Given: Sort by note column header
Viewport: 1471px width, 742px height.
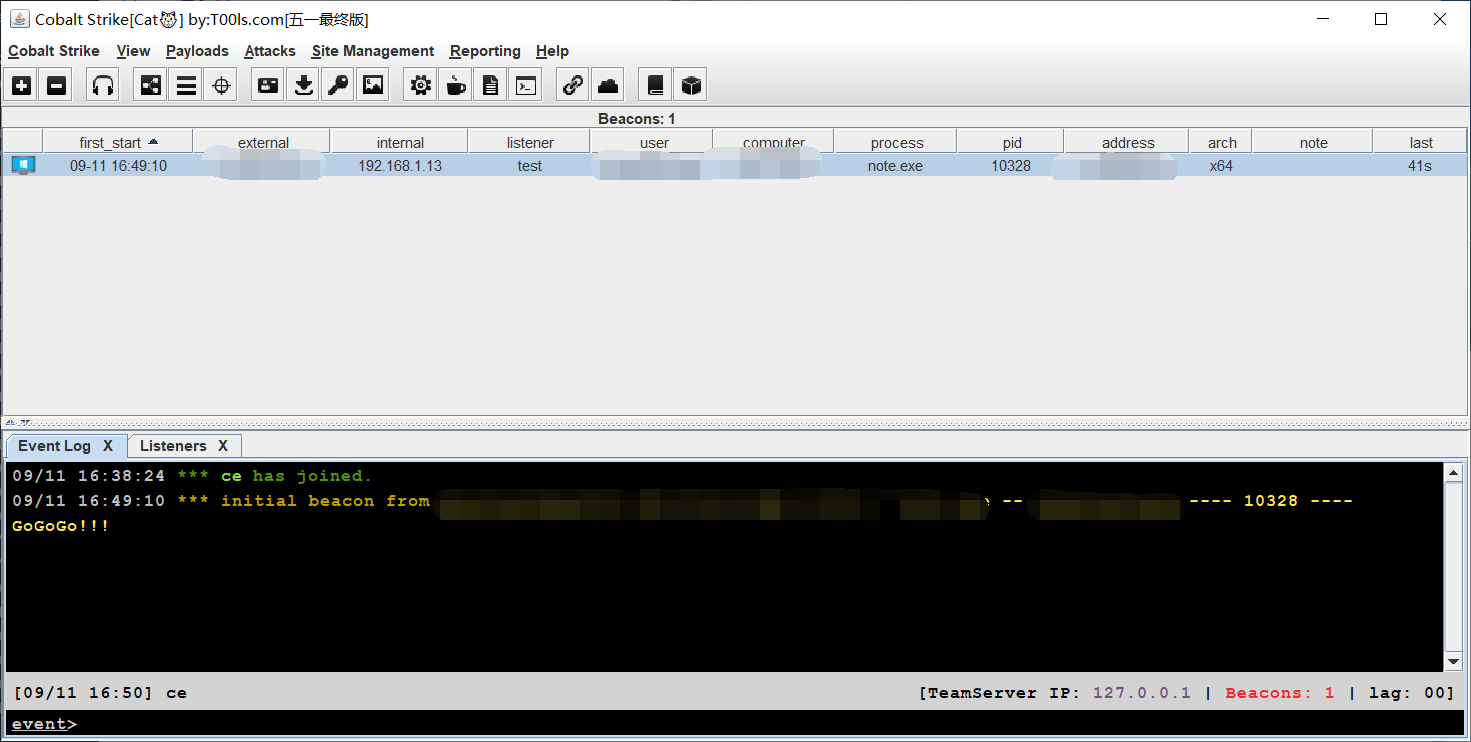Looking at the screenshot, I should 1313,142.
